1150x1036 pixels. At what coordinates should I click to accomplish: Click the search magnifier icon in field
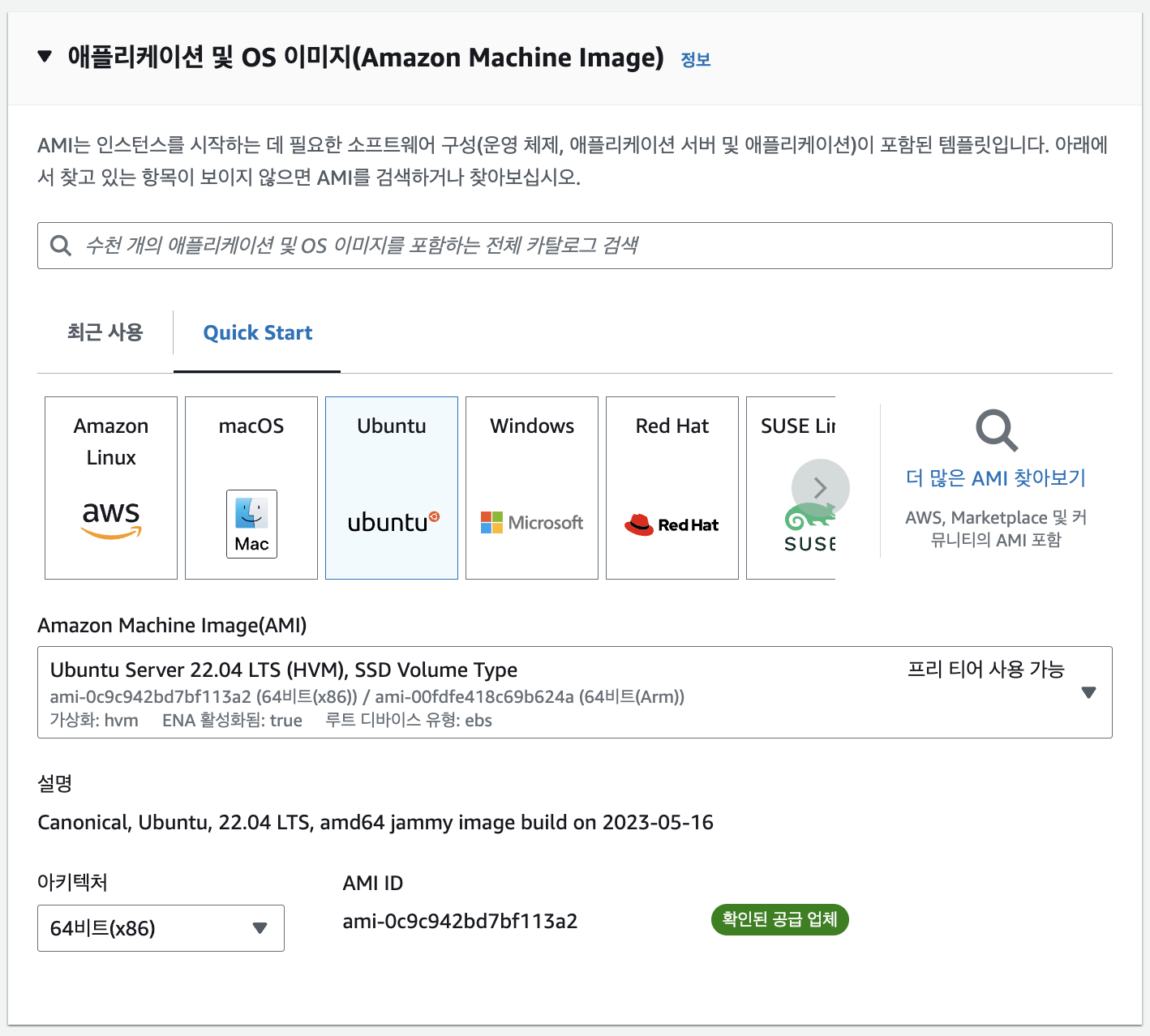(x=61, y=246)
